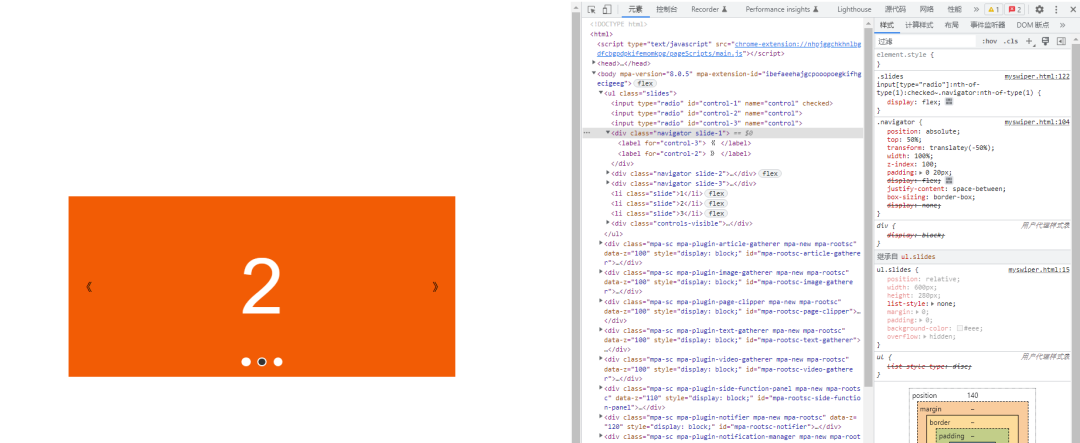Open source link myswiper.html:122
Image resolution: width=1080 pixels, height=443 pixels.
point(1037,76)
